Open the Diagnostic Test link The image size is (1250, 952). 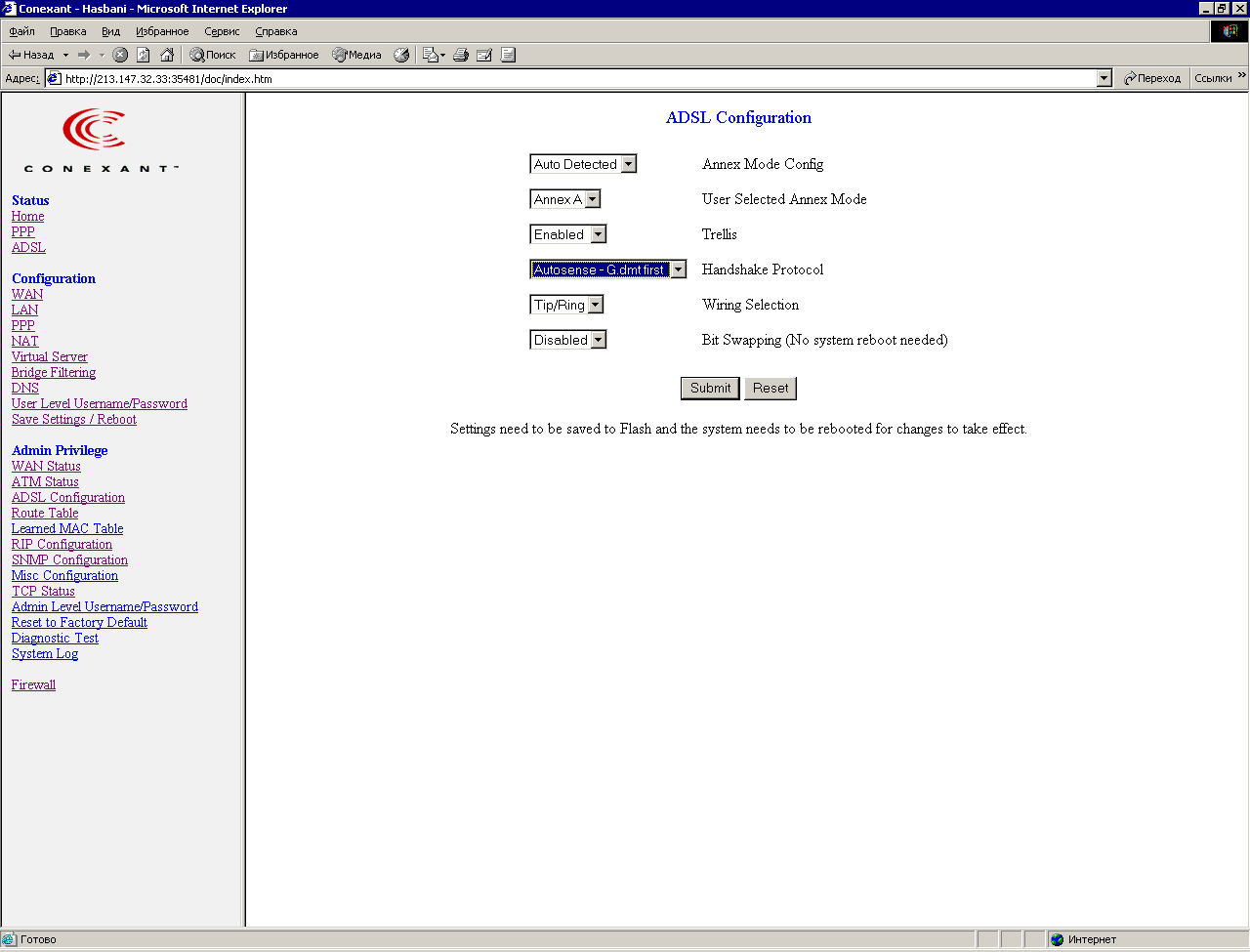point(55,638)
